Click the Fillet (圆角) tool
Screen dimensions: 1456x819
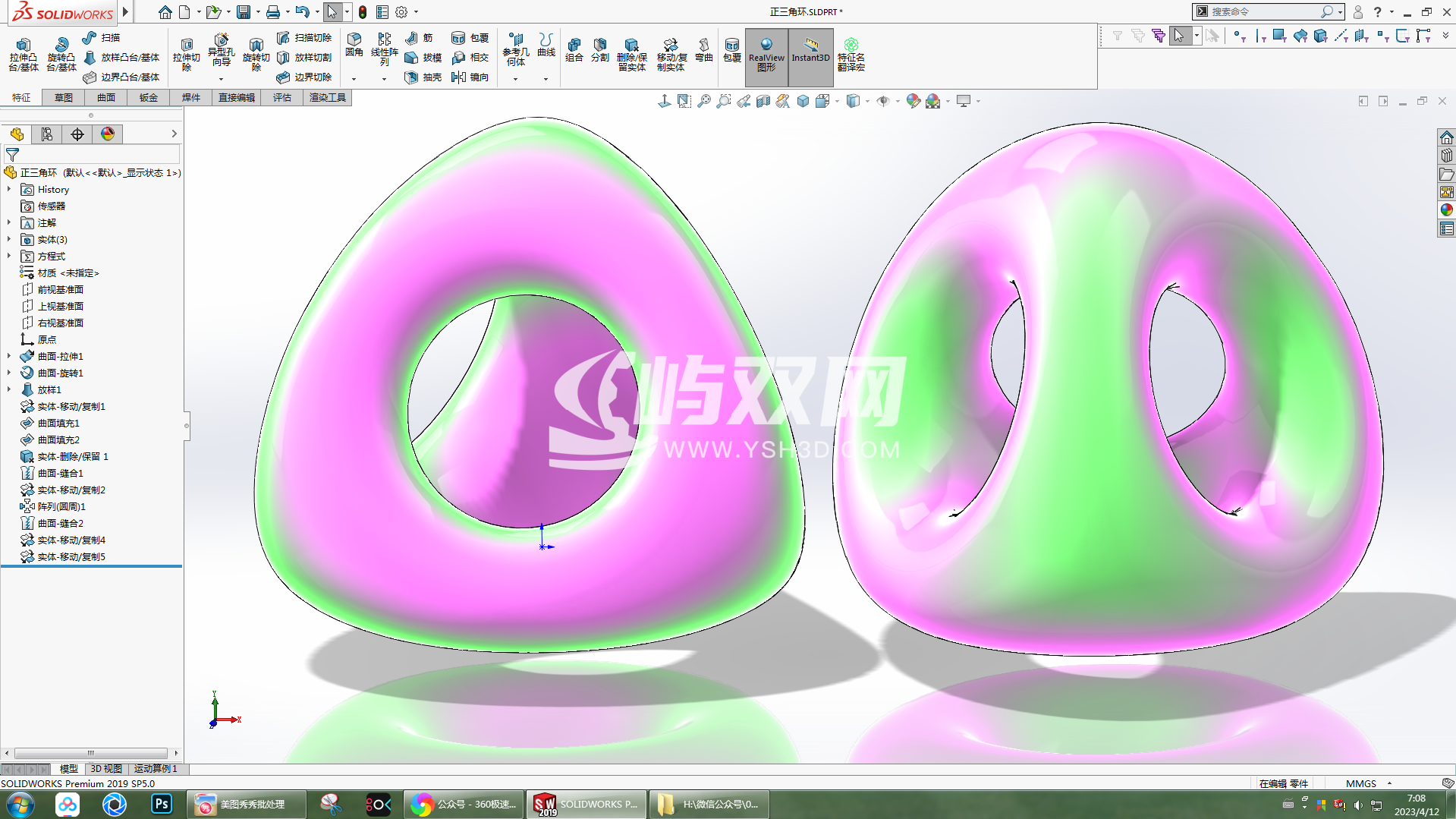tap(354, 45)
